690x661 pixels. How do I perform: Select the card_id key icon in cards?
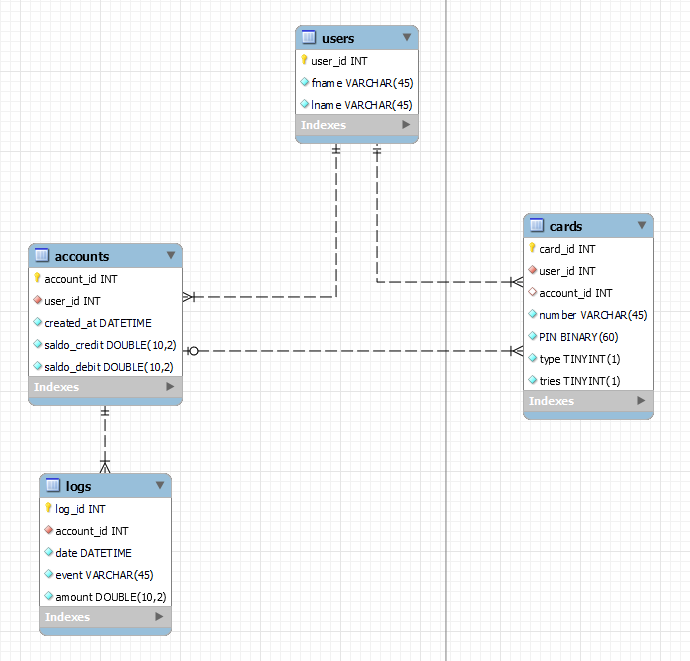coord(532,248)
